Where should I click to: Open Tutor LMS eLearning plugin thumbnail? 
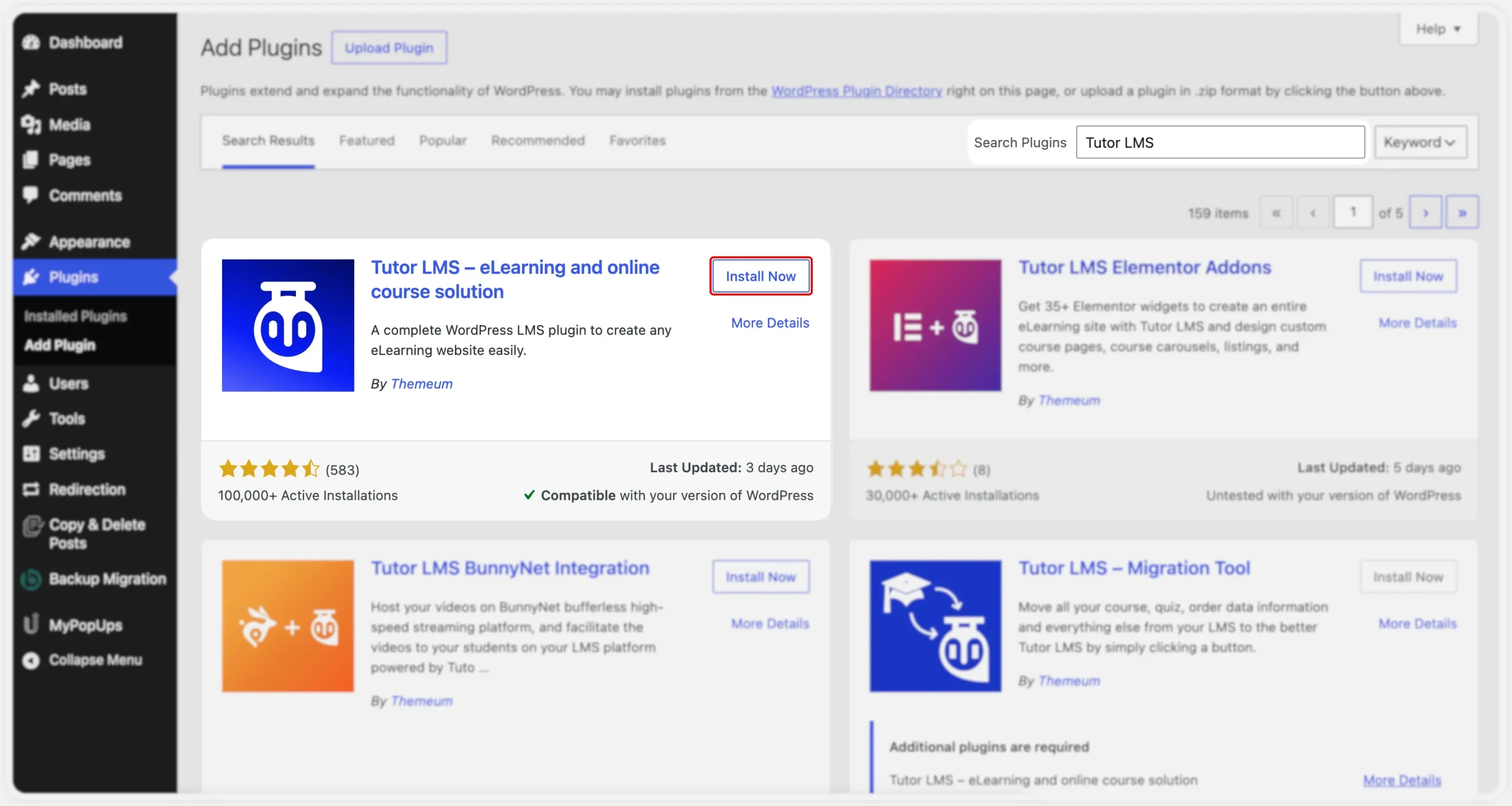[288, 325]
